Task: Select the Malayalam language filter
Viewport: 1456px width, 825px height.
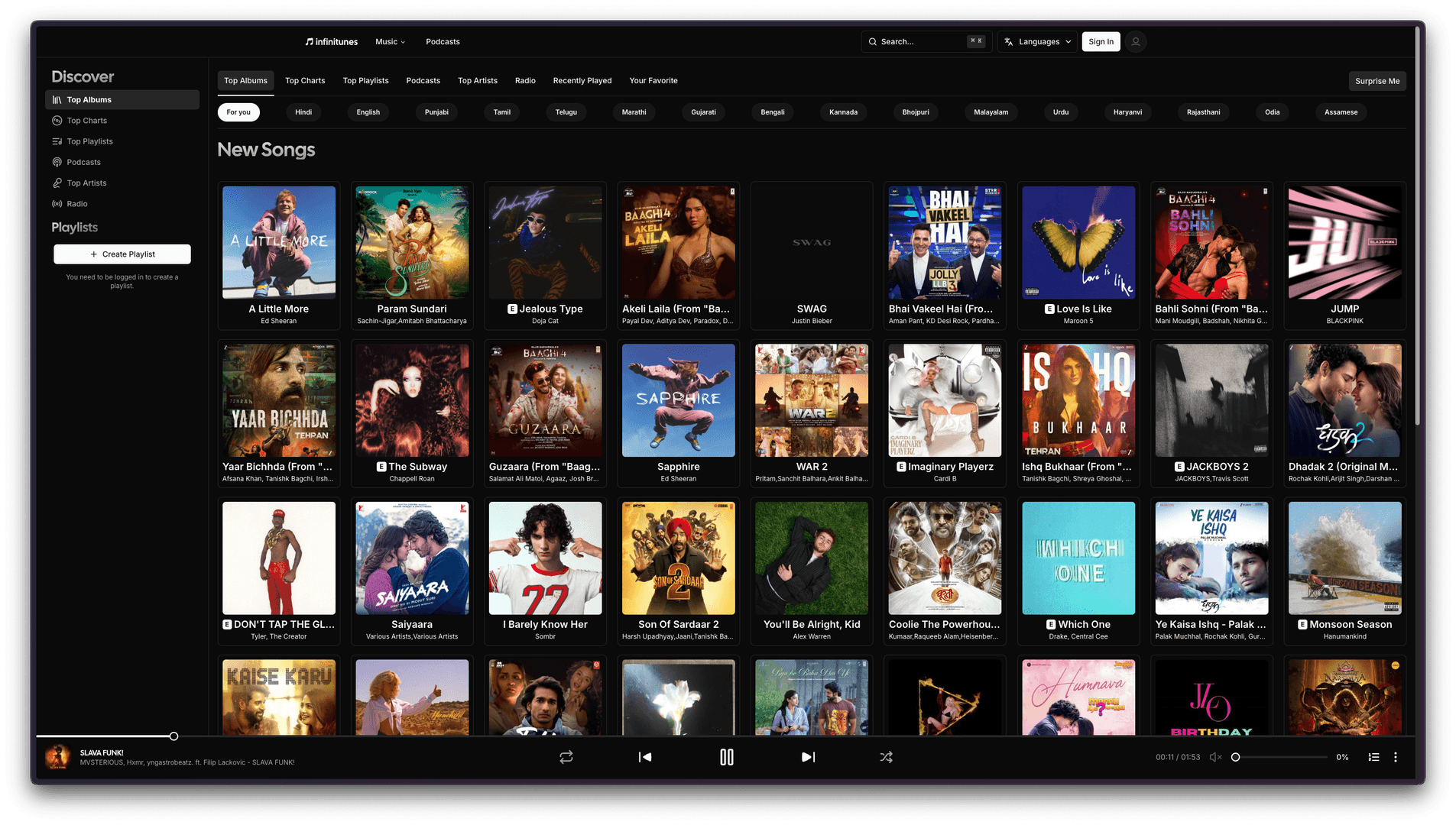Action: coord(991,112)
